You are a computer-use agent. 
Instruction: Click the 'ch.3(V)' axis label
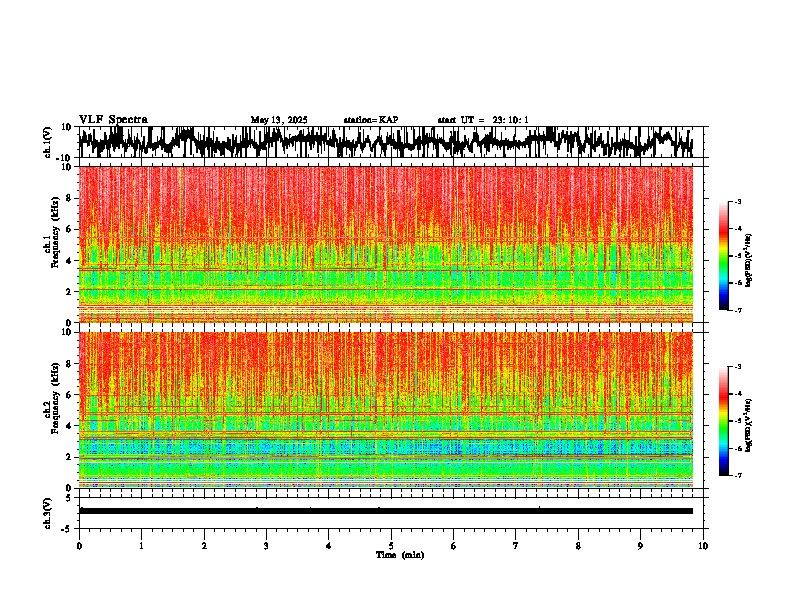coord(48,514)
